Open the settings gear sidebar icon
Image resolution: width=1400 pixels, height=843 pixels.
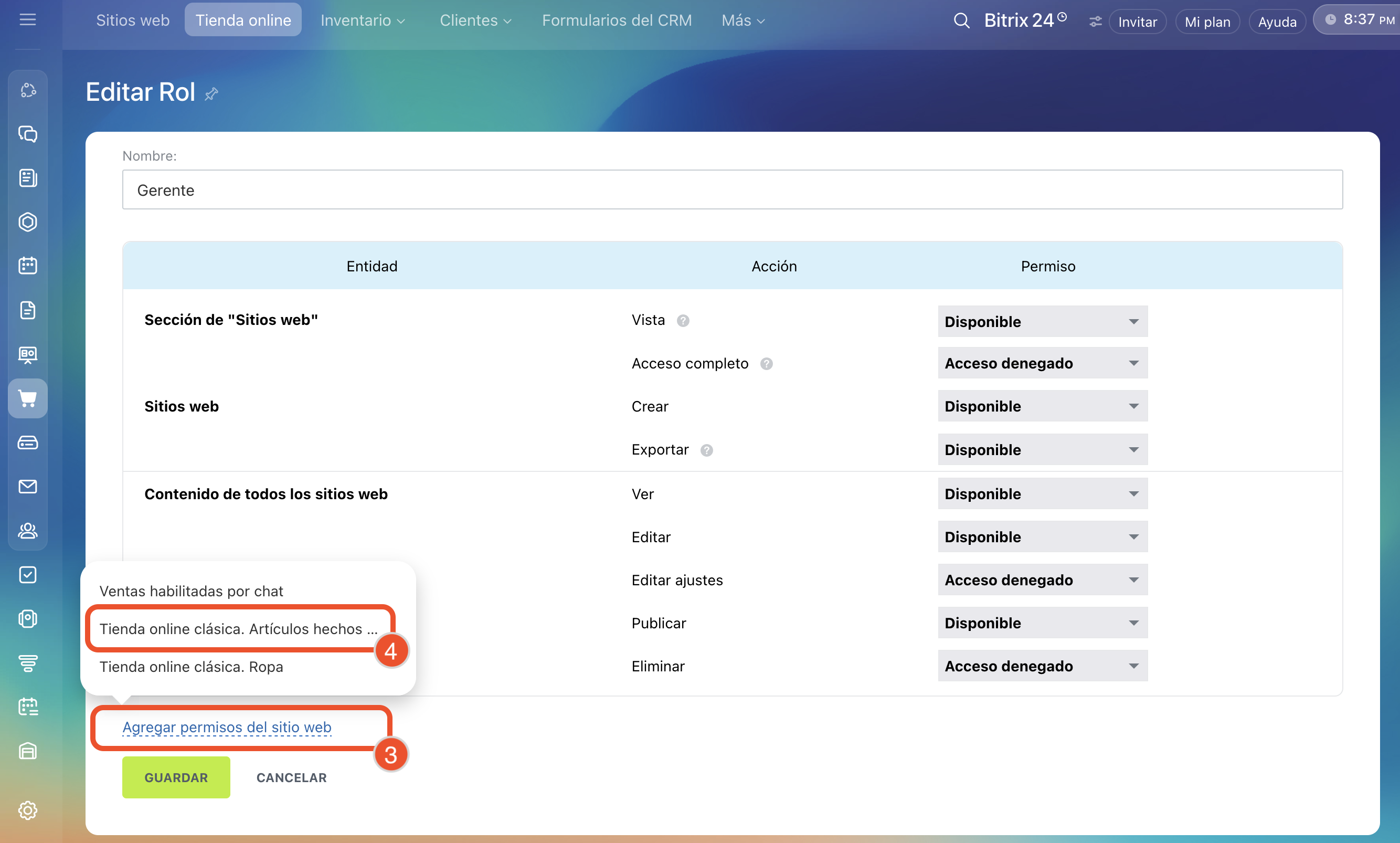pos(28,810)
